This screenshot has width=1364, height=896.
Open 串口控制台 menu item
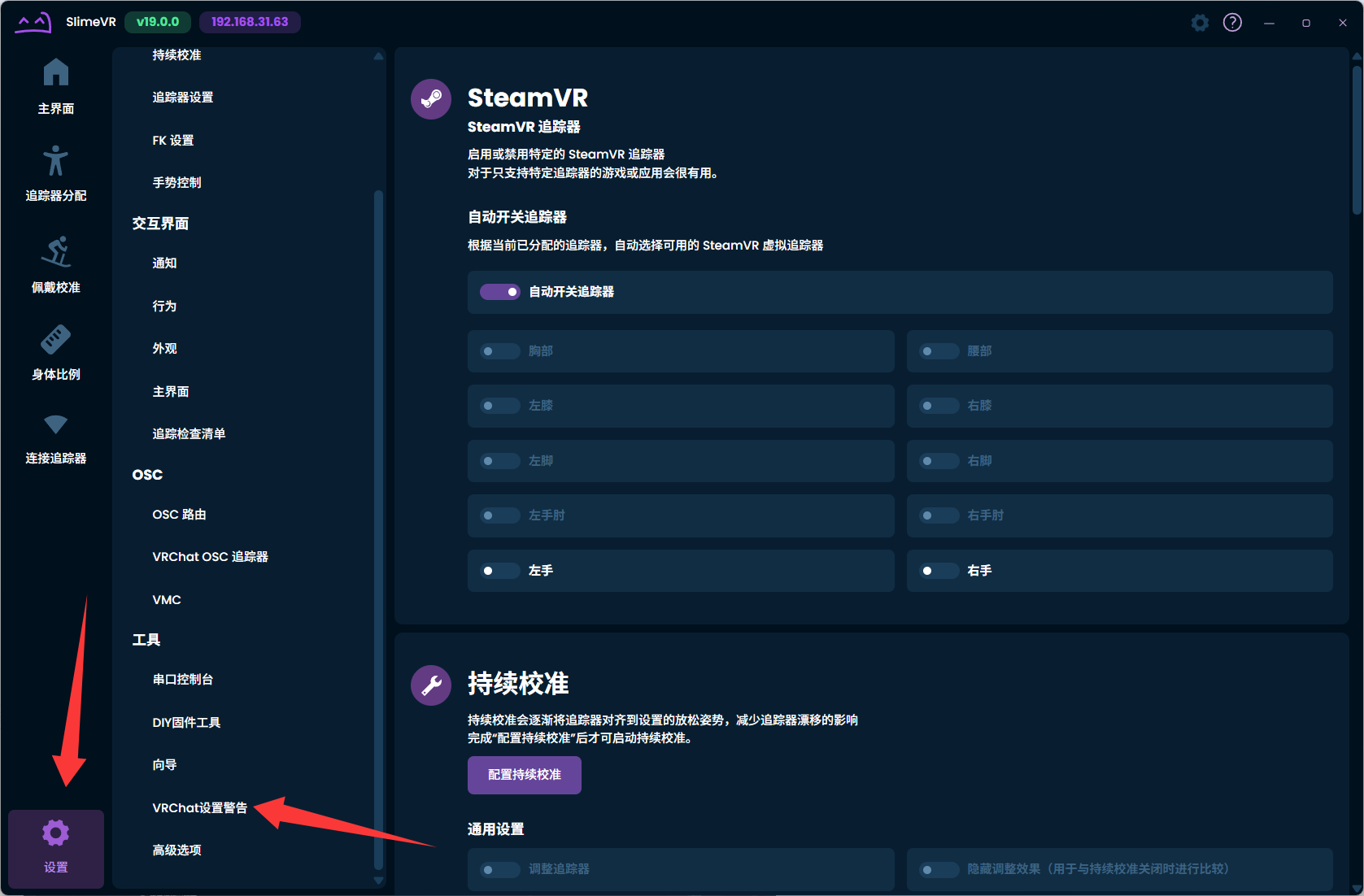(183, 680)
